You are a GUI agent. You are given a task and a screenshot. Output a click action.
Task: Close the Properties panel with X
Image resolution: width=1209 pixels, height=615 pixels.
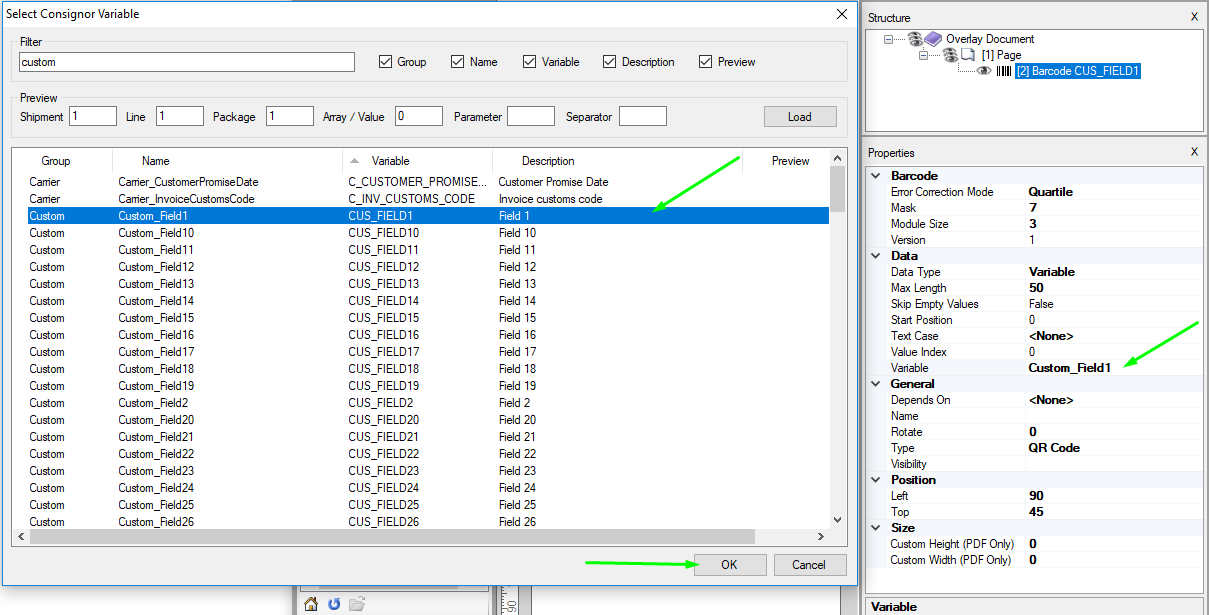(1194, 152)
